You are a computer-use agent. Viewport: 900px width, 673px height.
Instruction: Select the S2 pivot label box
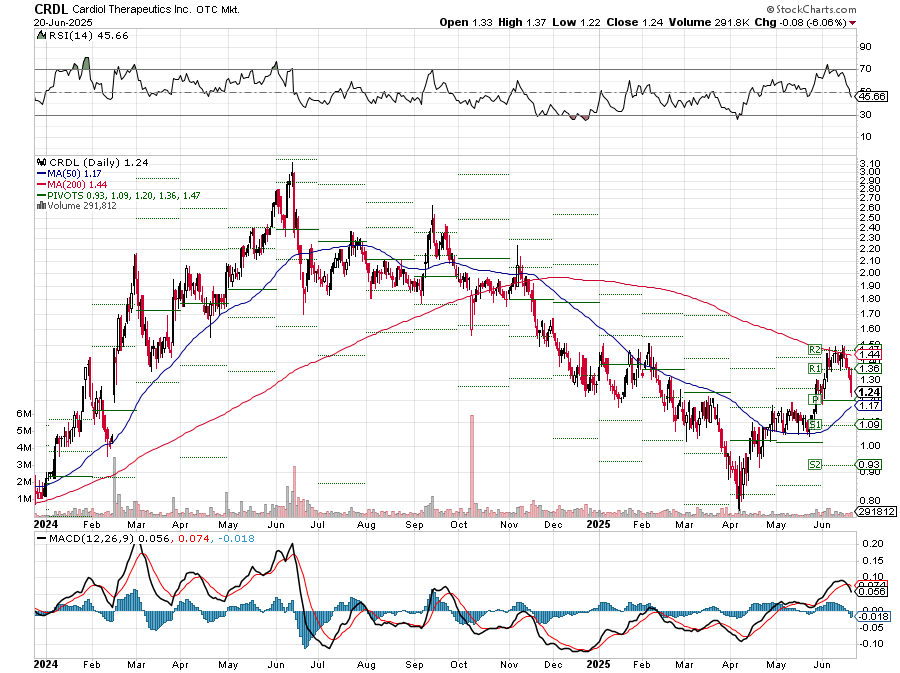click(814, 465)
